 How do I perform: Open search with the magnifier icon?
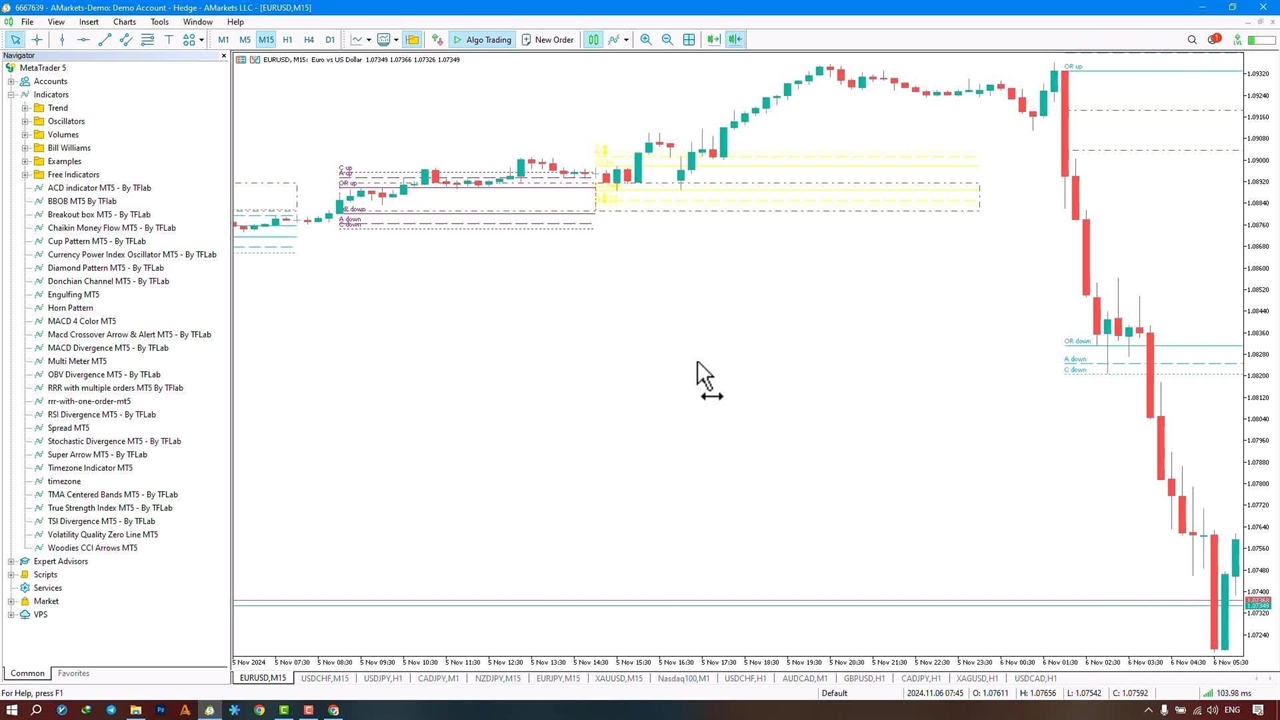[1192, 40]
